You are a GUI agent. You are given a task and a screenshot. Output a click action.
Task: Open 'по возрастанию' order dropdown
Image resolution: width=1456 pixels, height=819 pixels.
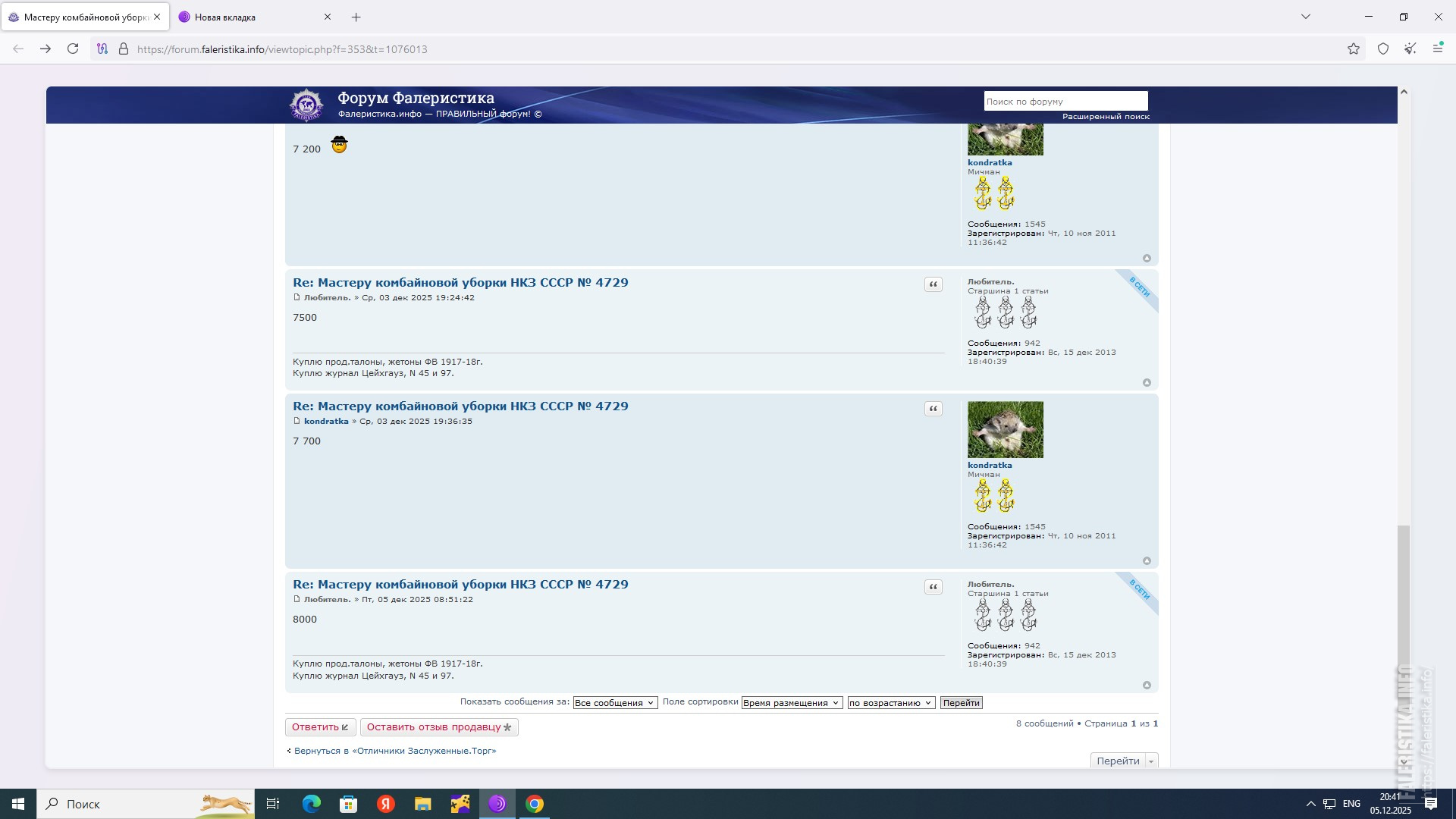click(x=890, y=703)
